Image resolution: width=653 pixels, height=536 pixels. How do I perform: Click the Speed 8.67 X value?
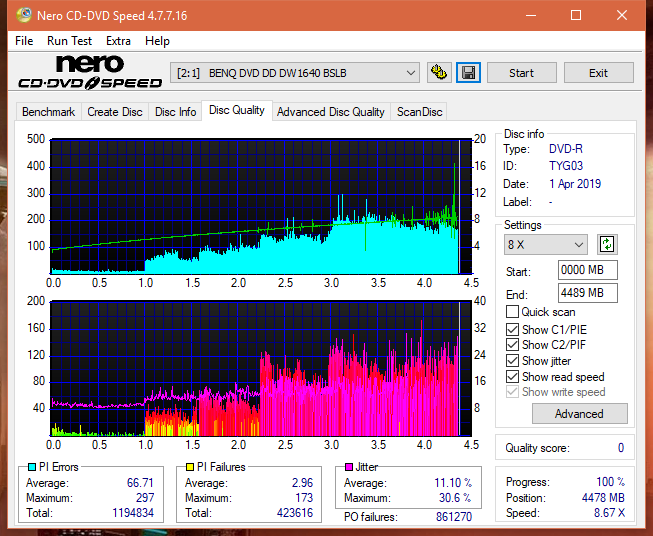coord(609,513)
